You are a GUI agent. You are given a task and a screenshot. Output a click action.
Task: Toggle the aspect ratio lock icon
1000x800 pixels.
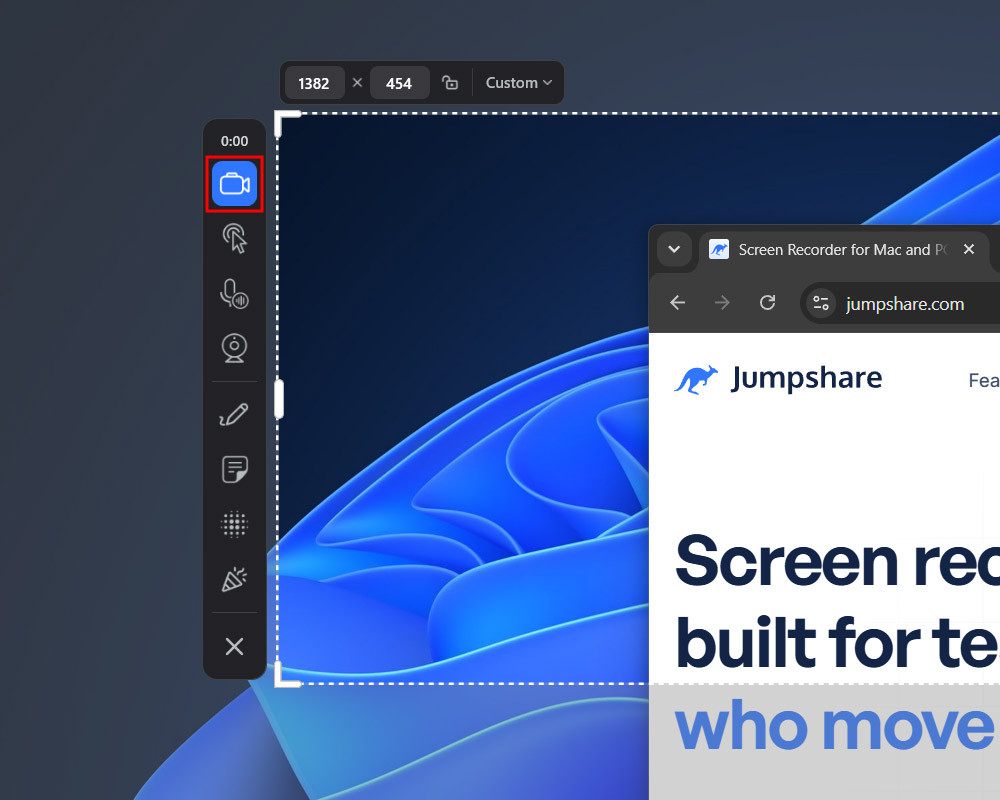point(450,82)
